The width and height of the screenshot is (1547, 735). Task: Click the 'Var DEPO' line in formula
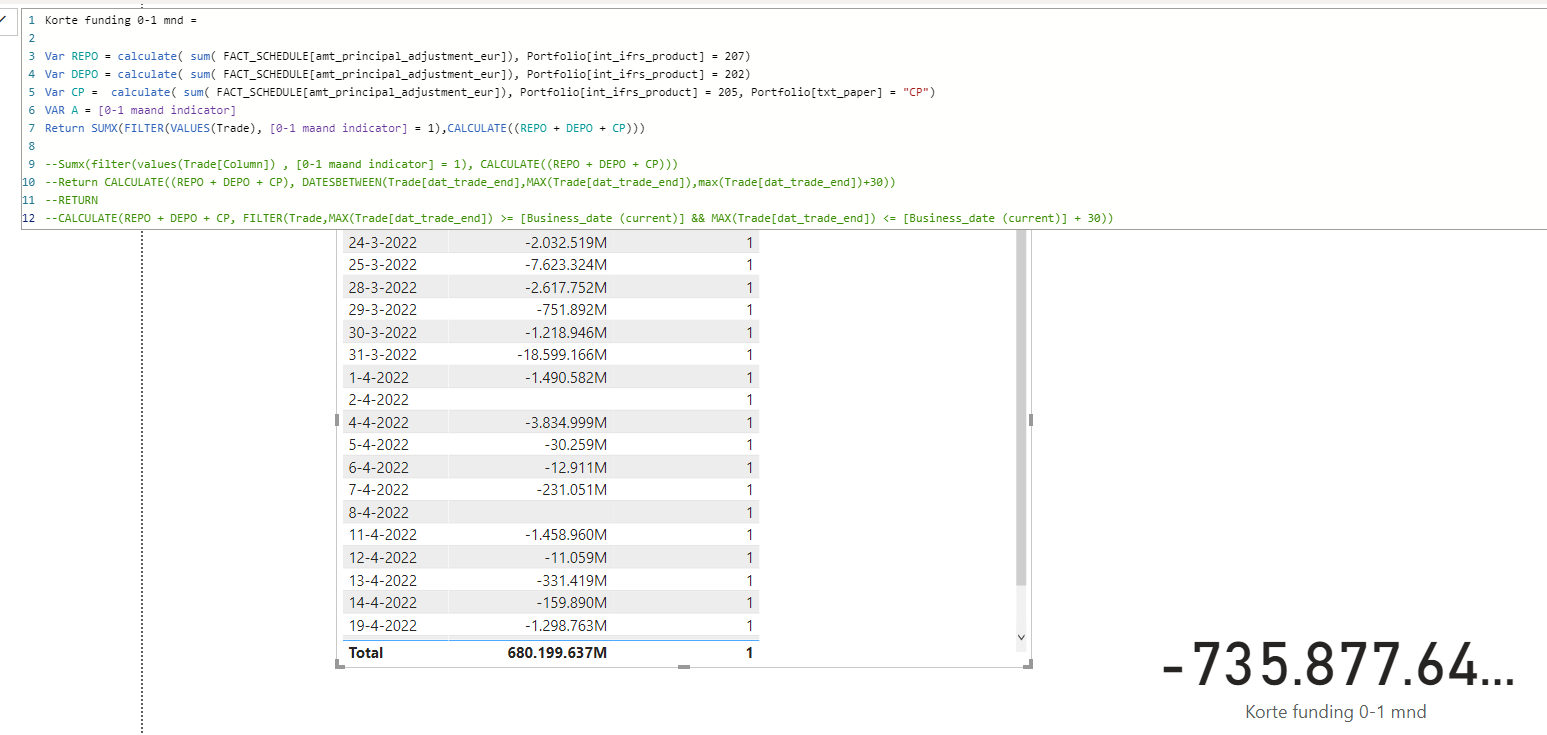point(397,74)
